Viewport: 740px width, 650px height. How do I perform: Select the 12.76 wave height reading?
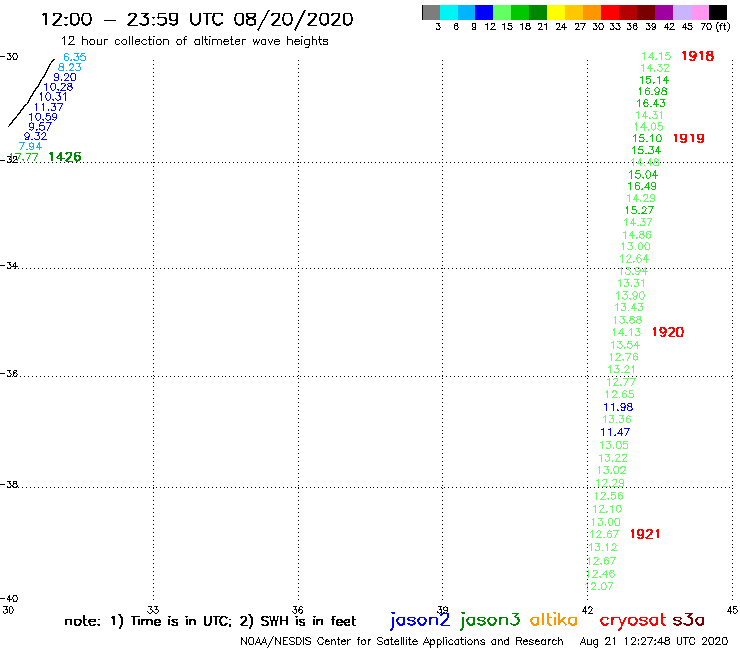pos(623,357)
